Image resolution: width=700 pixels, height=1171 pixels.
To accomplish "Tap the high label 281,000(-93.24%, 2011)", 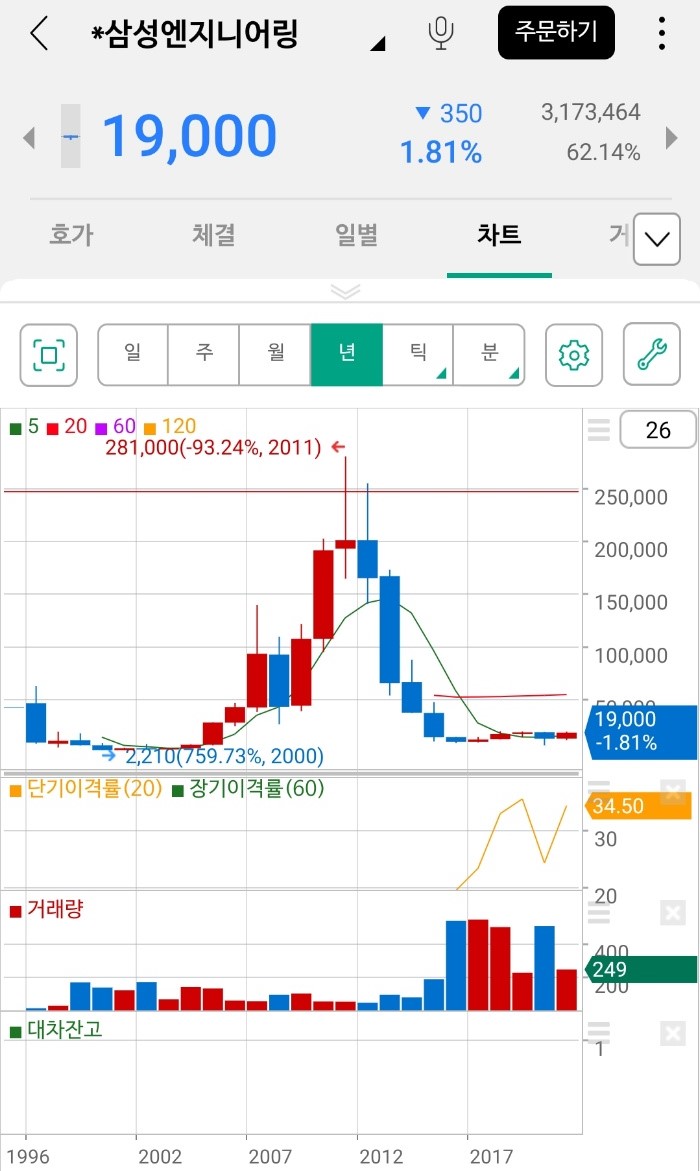I will (x=214, y=447).
